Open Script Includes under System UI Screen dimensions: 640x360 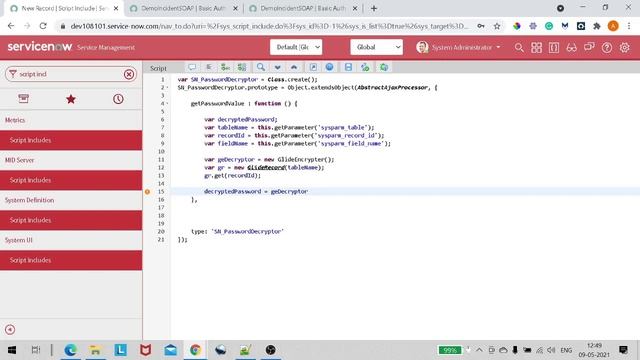tap(71, 260)
